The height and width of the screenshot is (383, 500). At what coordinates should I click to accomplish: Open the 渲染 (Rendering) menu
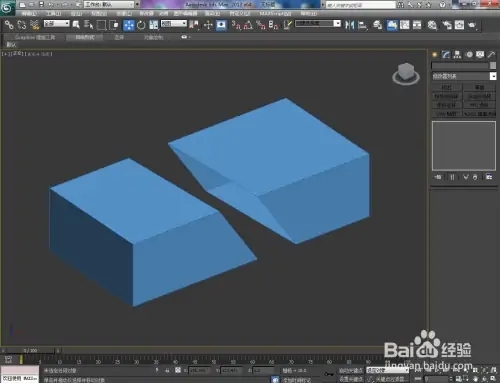pos(212,14)
